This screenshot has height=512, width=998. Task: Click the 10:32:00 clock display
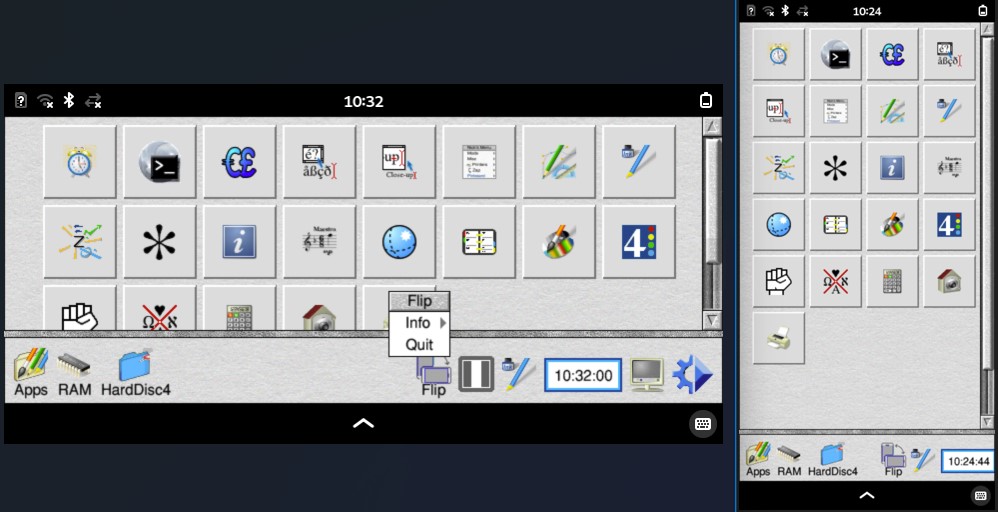pyautogui.click(x=583, y=375)
